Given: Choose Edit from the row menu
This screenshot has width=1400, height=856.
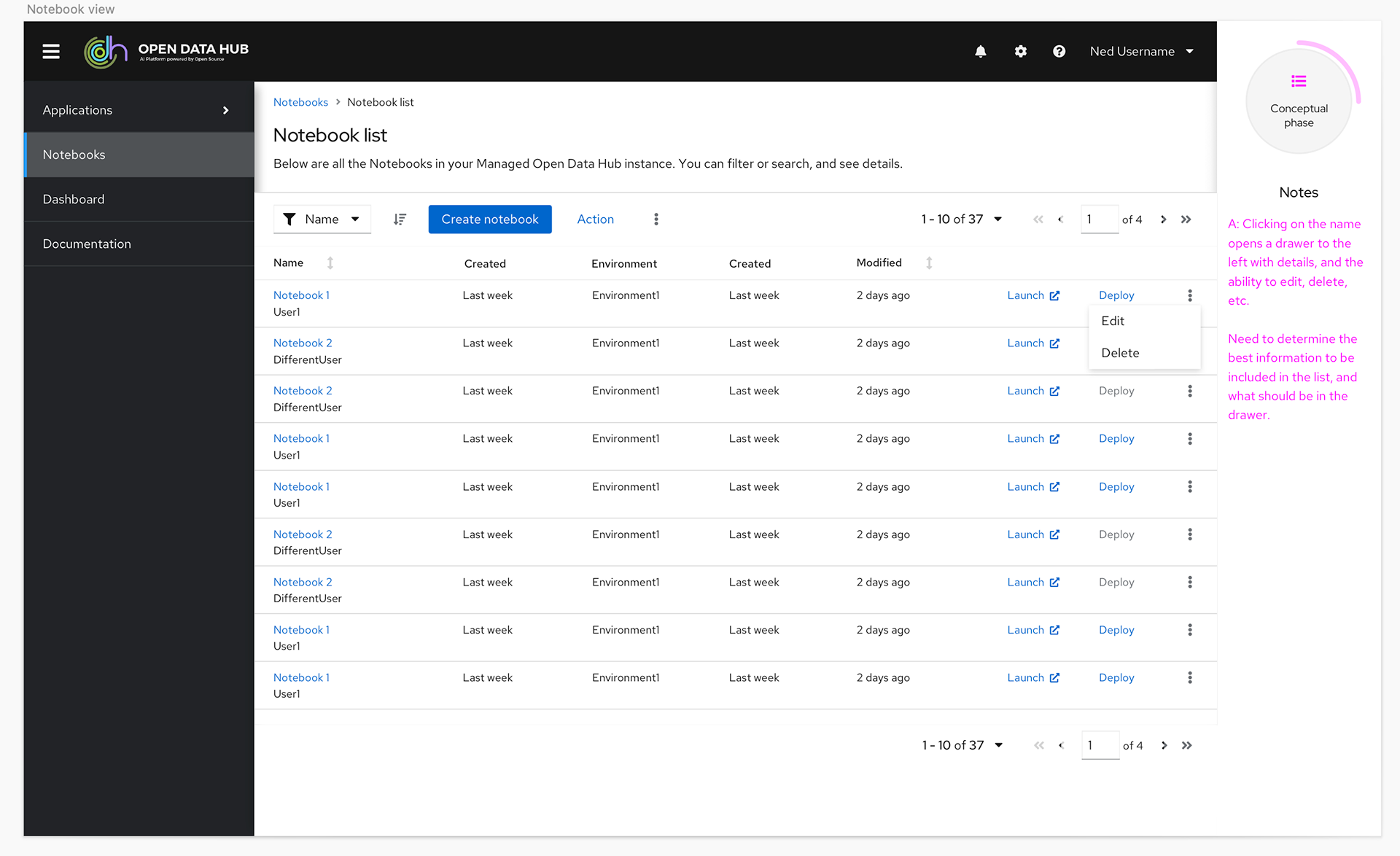Looking at the screenshot, I should 1144,321.
